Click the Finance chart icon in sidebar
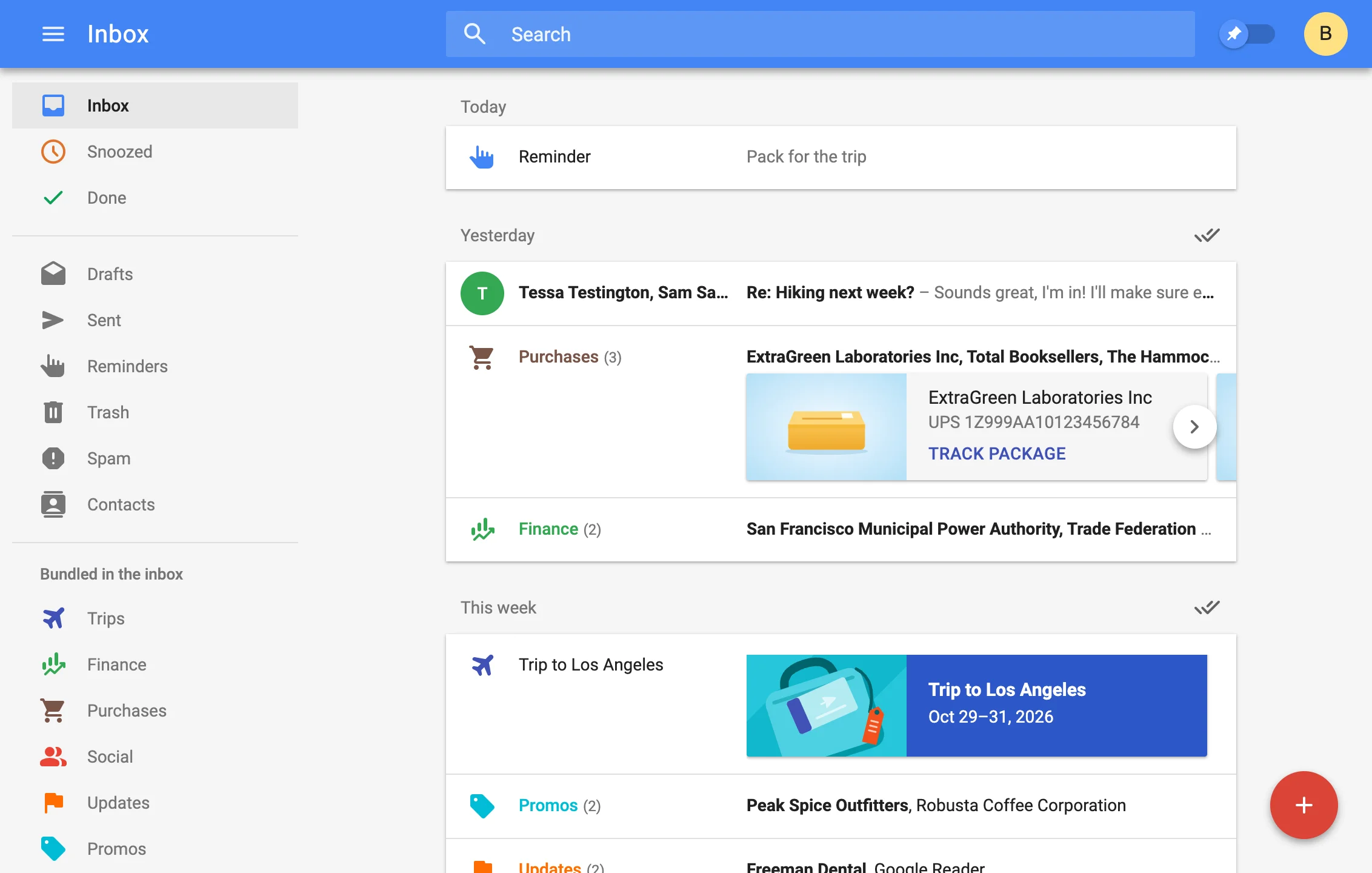1372x873 pixels. (x=53, y=664)
